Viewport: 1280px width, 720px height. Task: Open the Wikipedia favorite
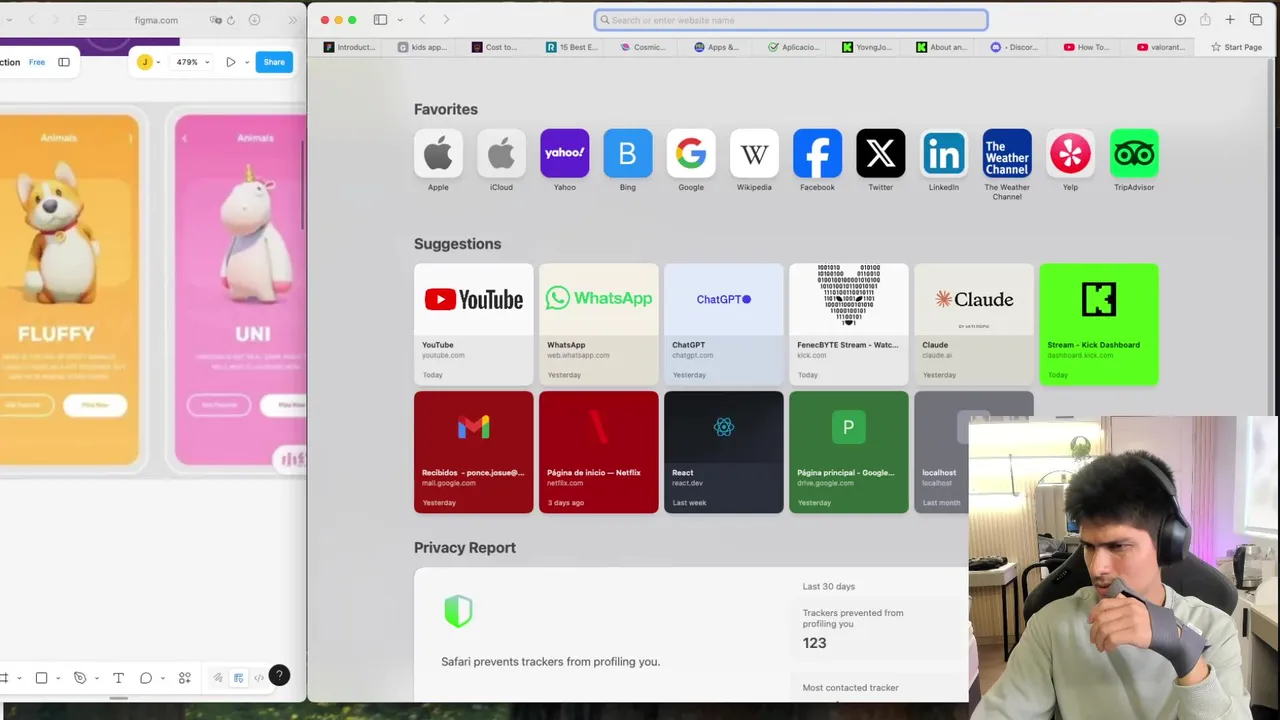(754, 153)
